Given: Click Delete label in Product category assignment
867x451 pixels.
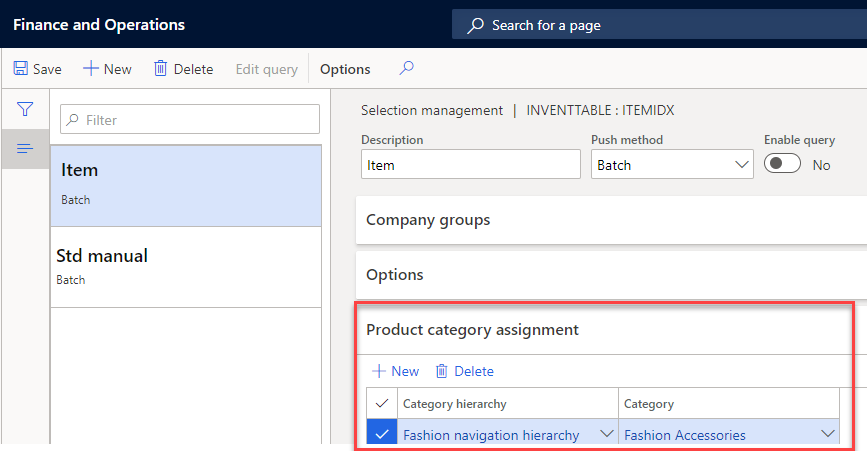Looking at the screenshot, I should click(474, 371).
